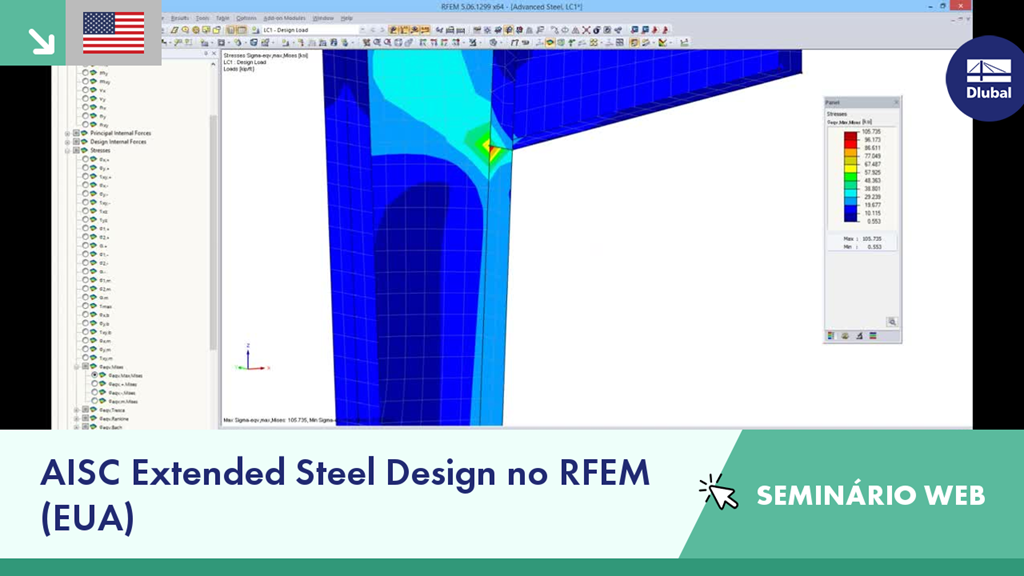Screen dimensions: 1024x576
Task: Click the magnifier zoom icon in second toolbar row
Action: coord(377,42)
